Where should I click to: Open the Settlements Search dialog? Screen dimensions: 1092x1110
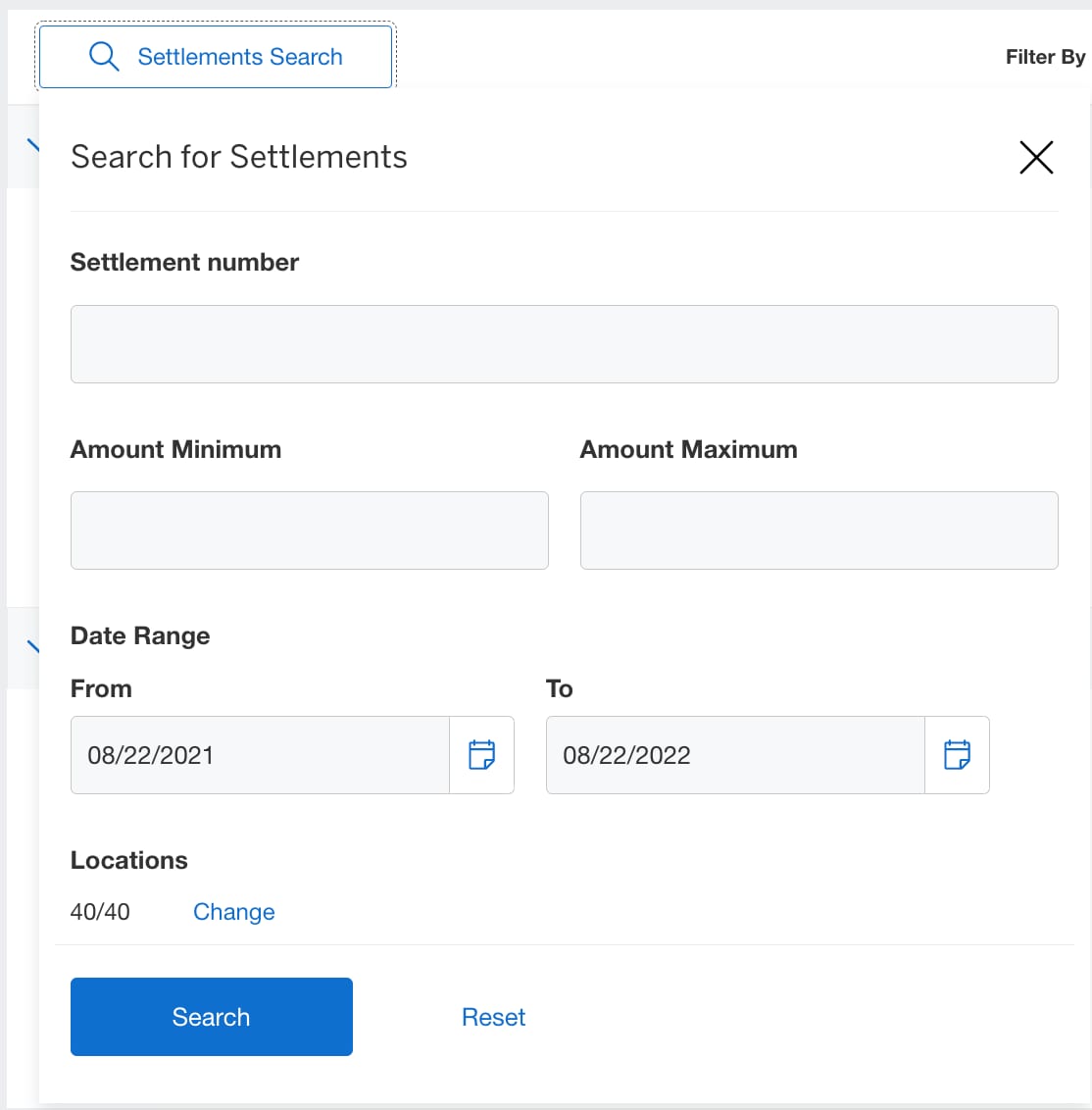215,56
